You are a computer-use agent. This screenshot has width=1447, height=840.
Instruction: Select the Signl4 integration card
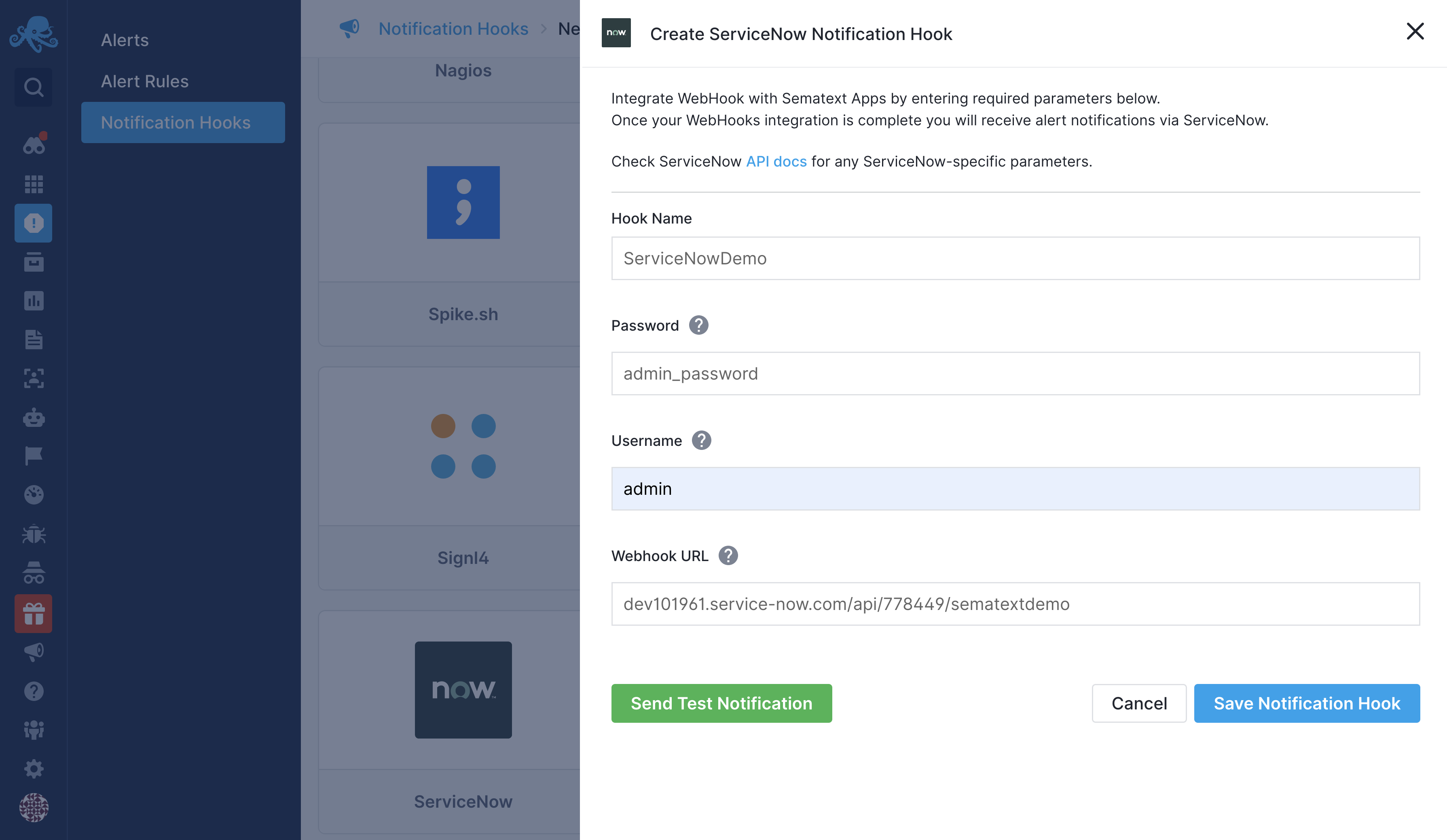tap(450, 479)
